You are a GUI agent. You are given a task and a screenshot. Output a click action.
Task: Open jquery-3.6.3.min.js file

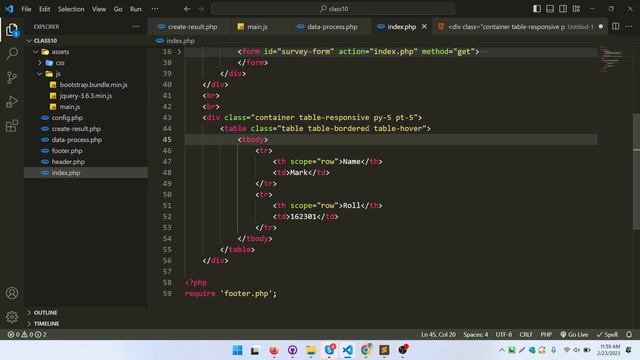click(86, 96)
